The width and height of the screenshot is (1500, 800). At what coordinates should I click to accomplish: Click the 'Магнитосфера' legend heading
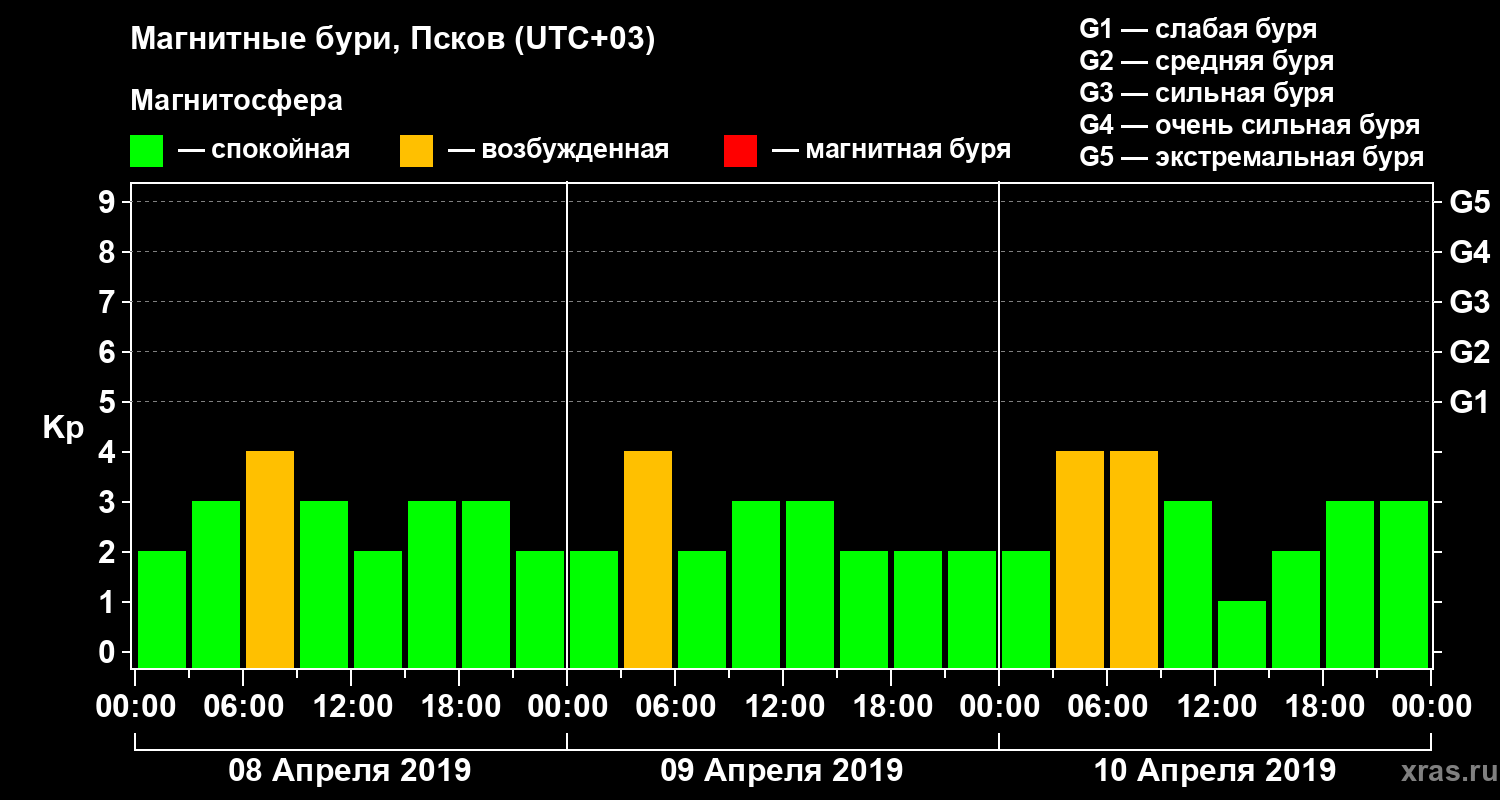(237, 101)
